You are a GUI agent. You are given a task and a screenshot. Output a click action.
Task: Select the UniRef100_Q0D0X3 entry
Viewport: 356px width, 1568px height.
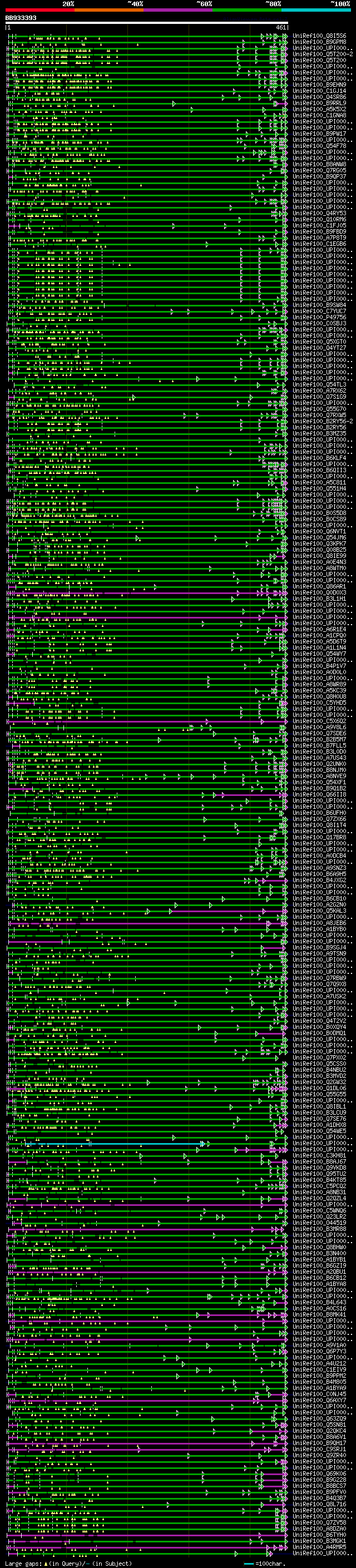pos(319,593)
